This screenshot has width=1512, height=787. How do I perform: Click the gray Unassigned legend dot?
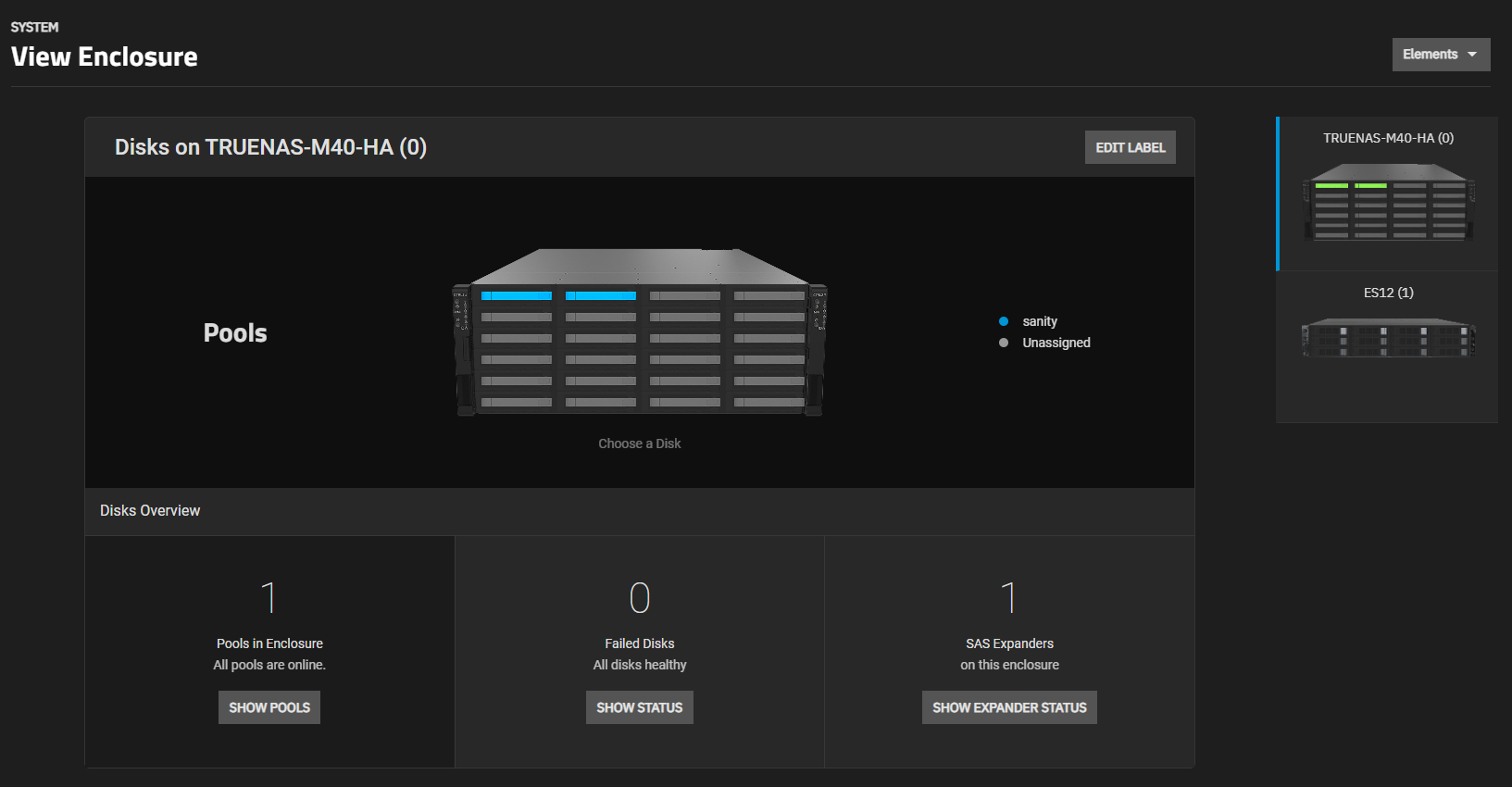click(x=1004, y=343)
